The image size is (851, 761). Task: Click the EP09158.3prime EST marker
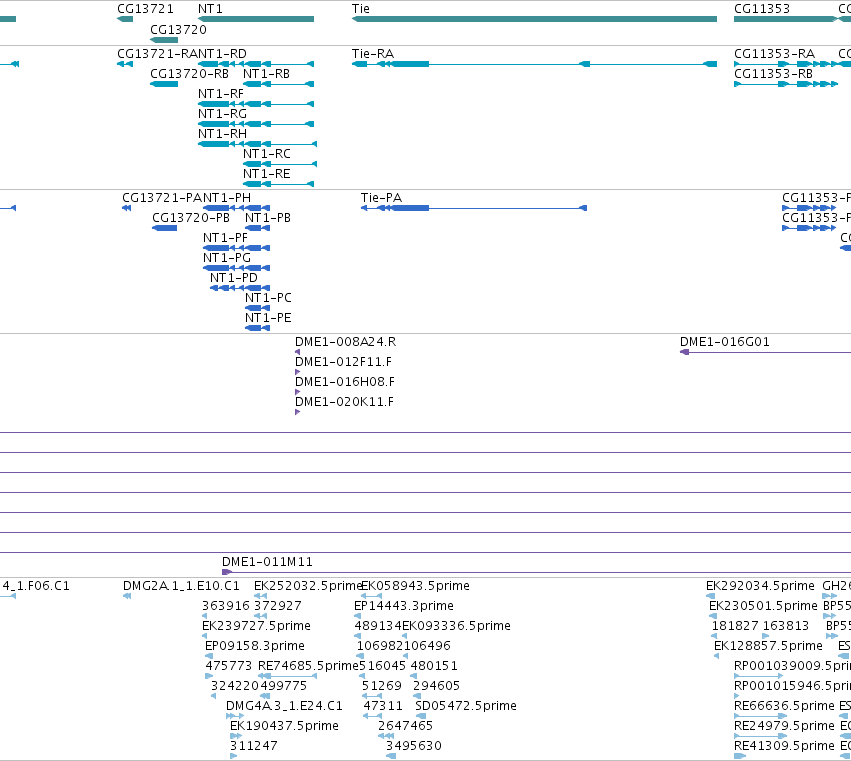pyautogui.click(x=209, y=656)
